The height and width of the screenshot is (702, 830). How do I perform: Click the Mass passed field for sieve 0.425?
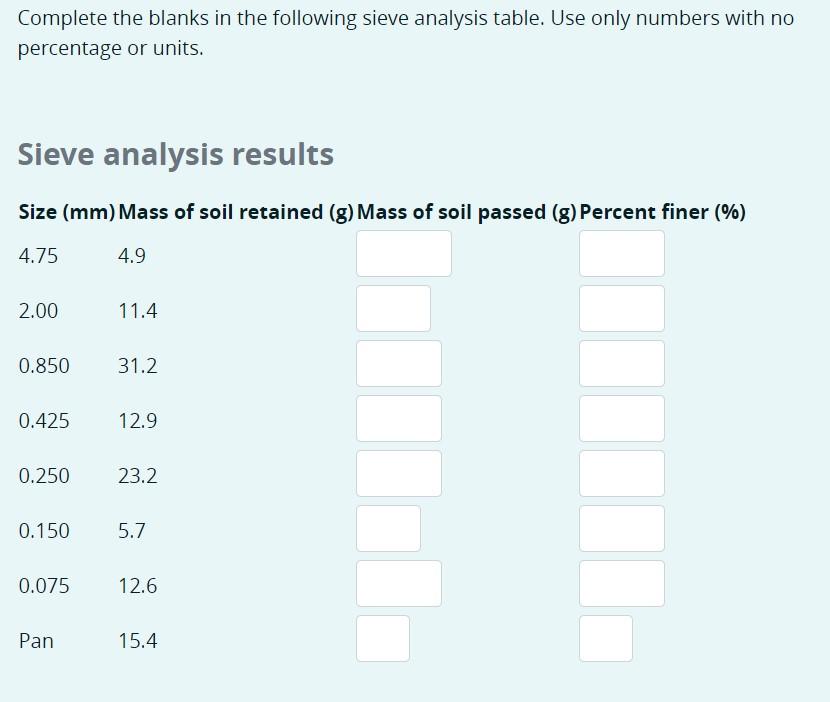[x=398, y=418]
